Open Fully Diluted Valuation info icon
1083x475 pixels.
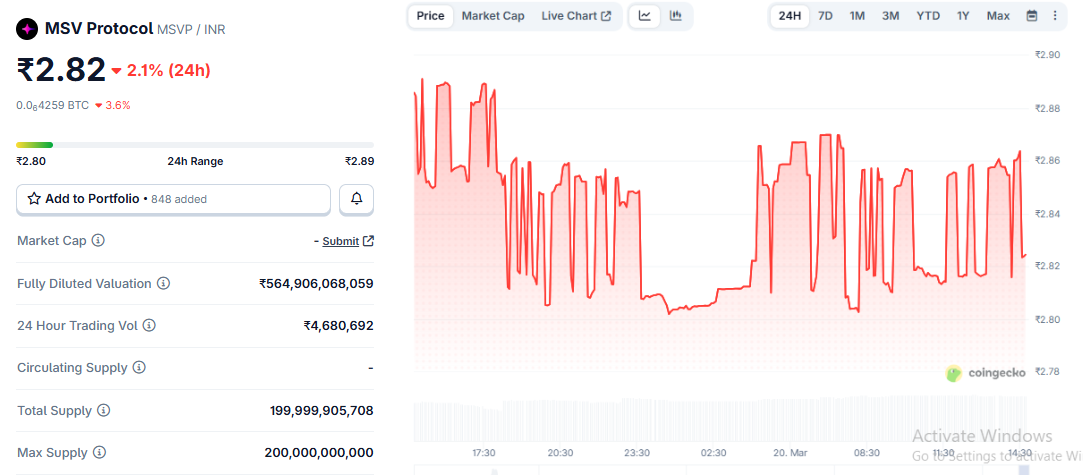pyautogui.click(x=164, y=283)
